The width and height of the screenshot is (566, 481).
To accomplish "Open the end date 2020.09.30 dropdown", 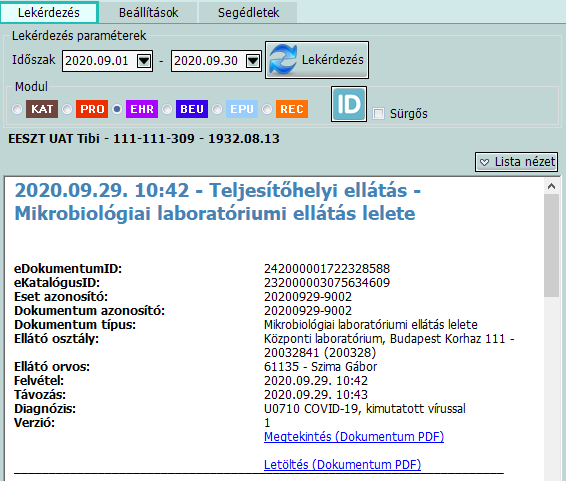I will coord(253,61).
